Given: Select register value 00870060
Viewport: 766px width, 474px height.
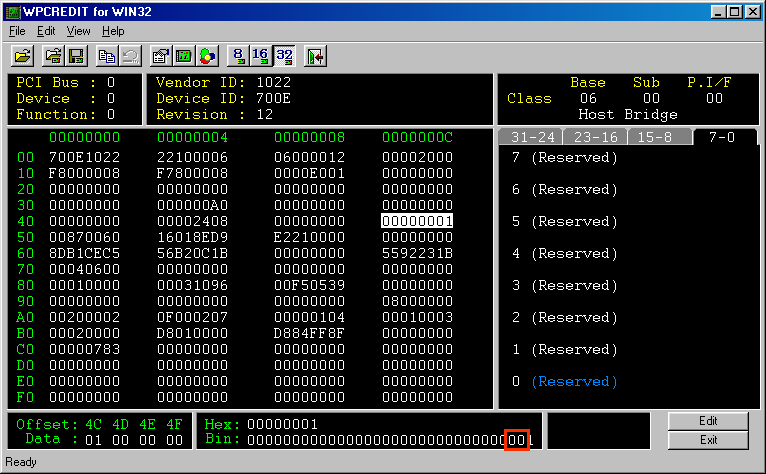Looking at the screenshot, I should point(85,237).
